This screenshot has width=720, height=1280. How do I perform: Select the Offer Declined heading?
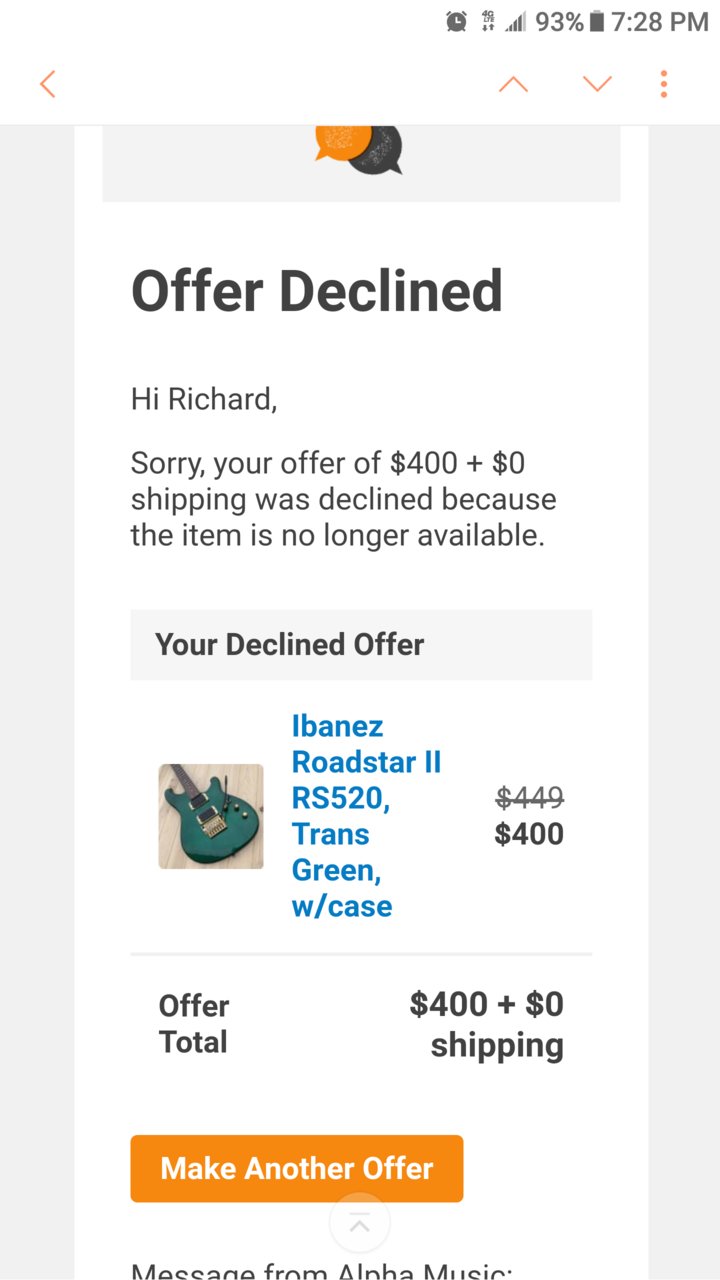(x=317, y=291)
